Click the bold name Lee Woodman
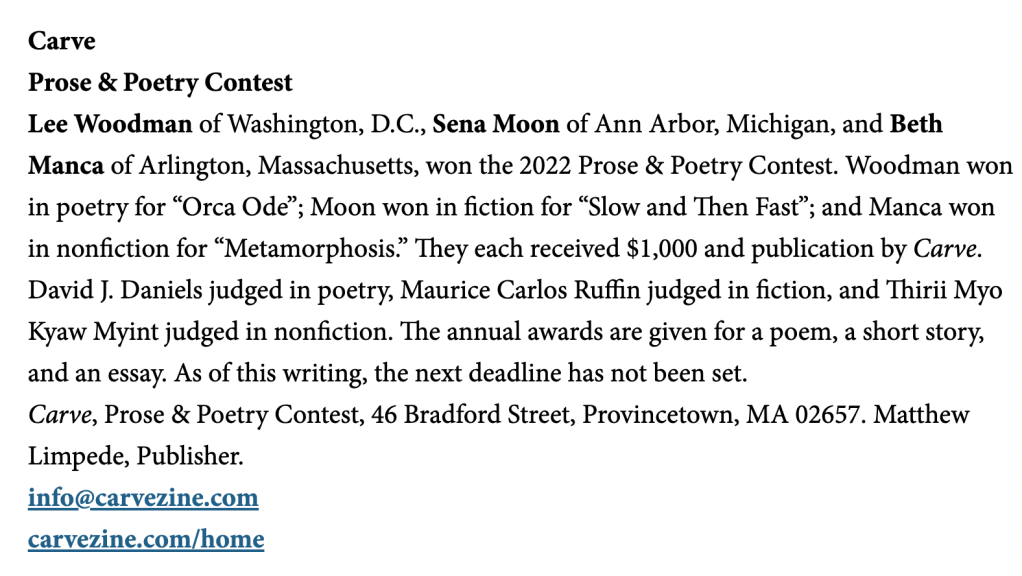1022x576 pixels. coord(109,125)
